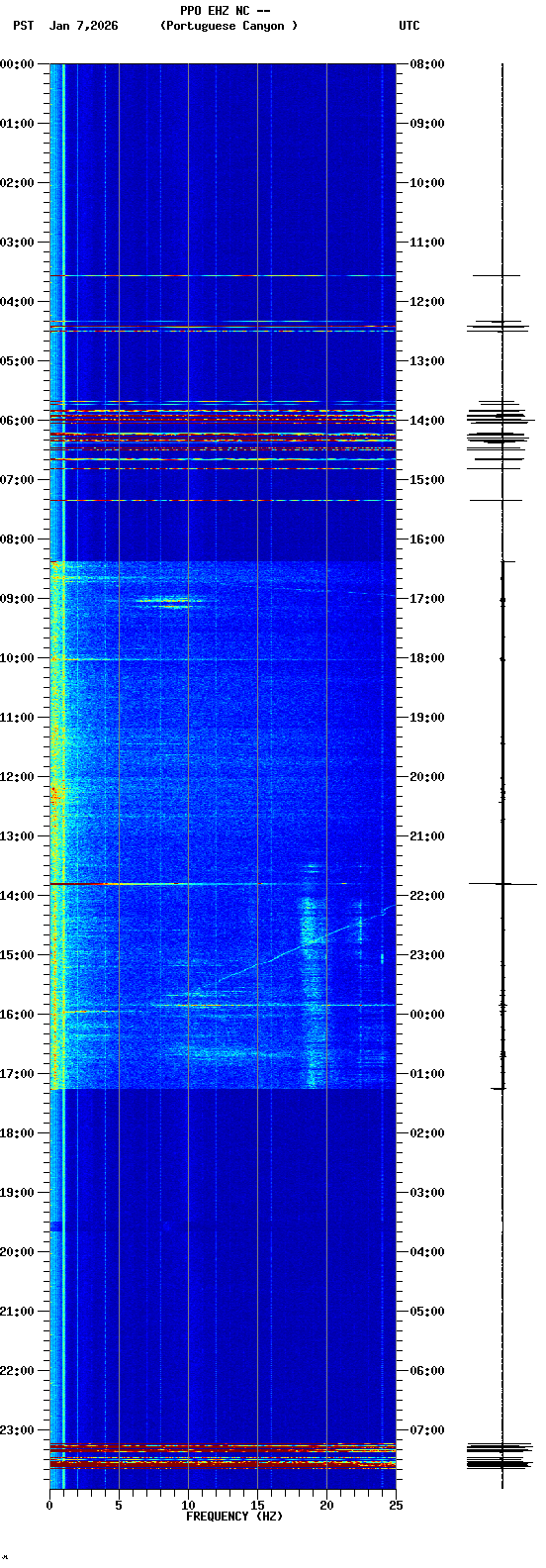This screenshot has height=1568, width=546.
Task: Click the "04:00" UTC axis time label
Action: (x=427, y=1252)
